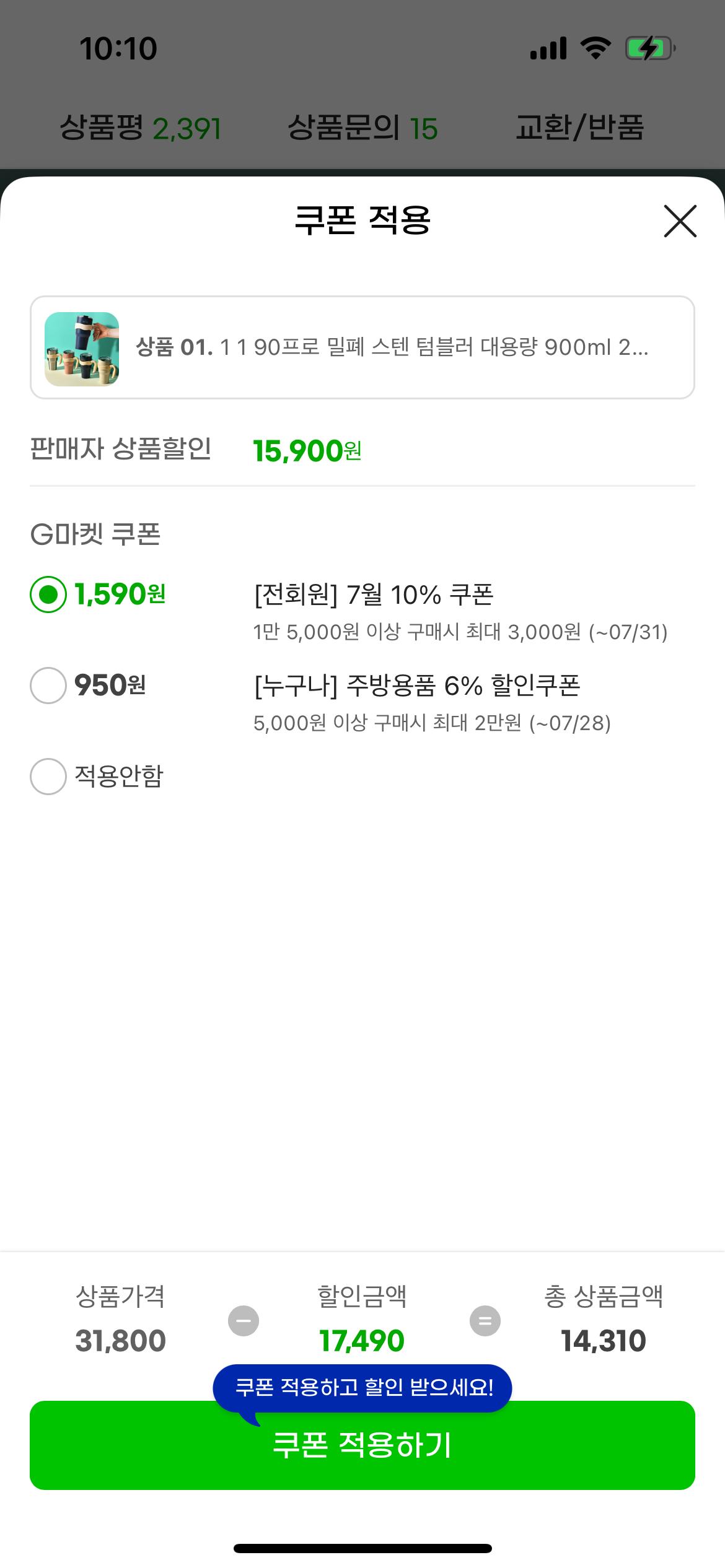Tap the 쿠폰 적용하고 할인 받으세요 tooltip bubble

pos(362,1387)
